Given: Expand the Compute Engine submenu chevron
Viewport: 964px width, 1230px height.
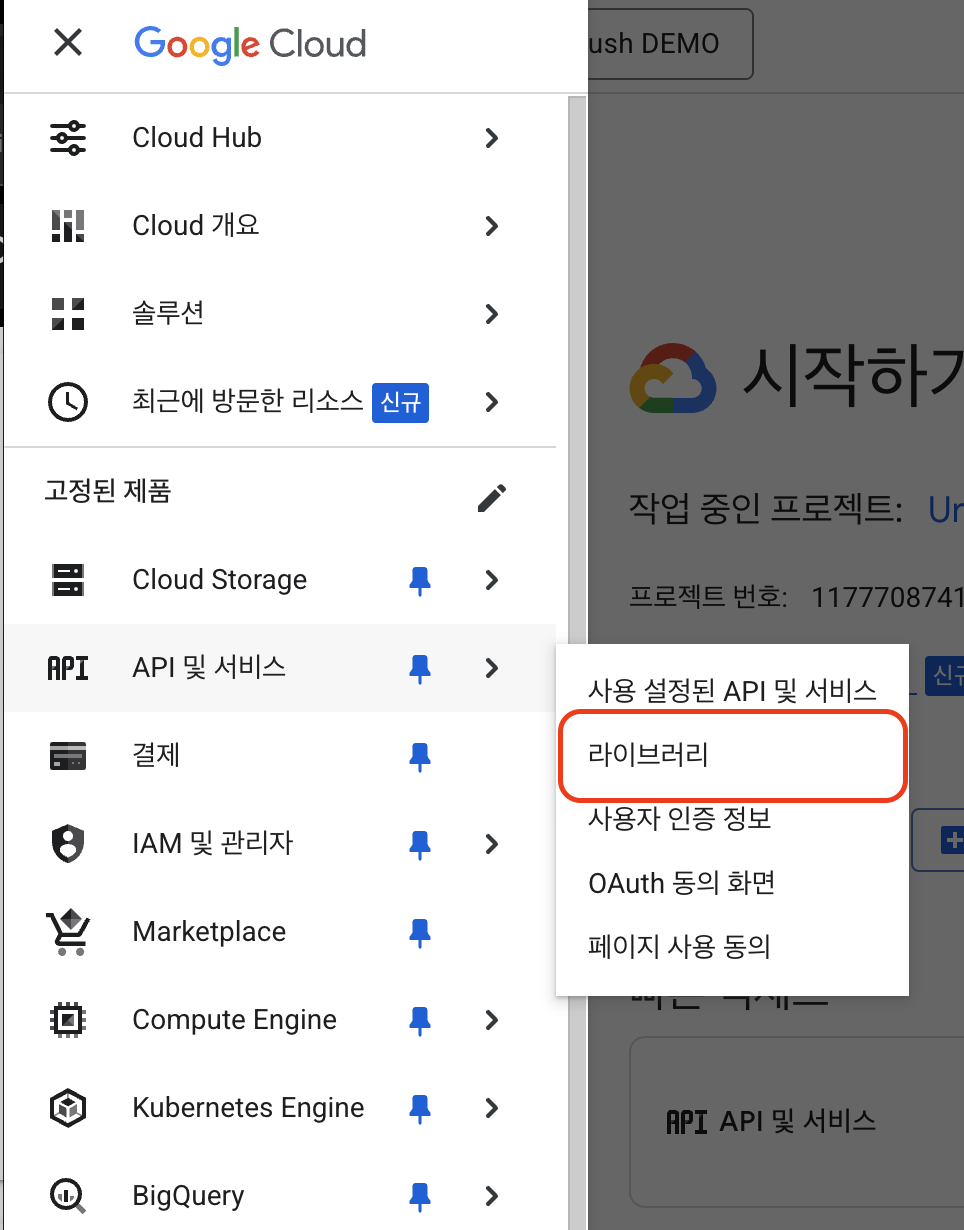Looking at the screenshot, I should click(491, 1020).
